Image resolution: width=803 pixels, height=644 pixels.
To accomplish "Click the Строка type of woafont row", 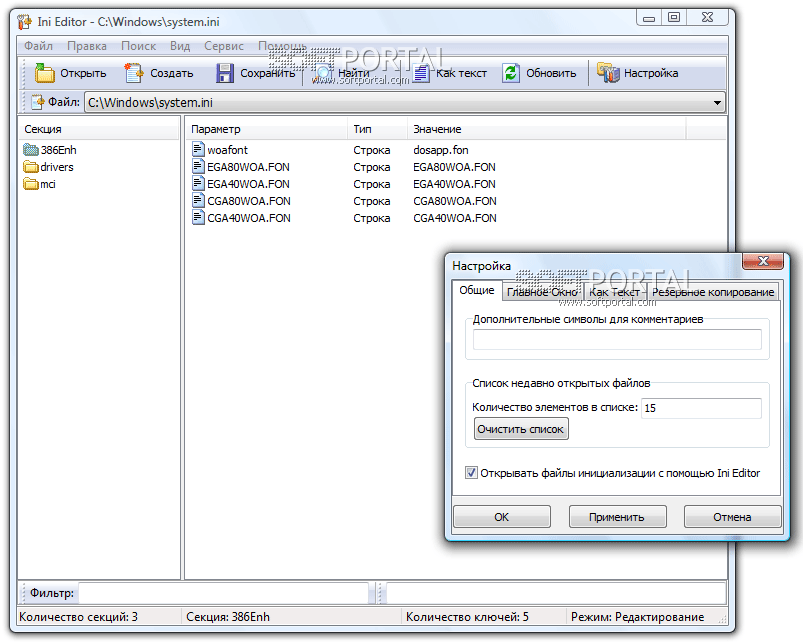I will (x=372, y=150).
